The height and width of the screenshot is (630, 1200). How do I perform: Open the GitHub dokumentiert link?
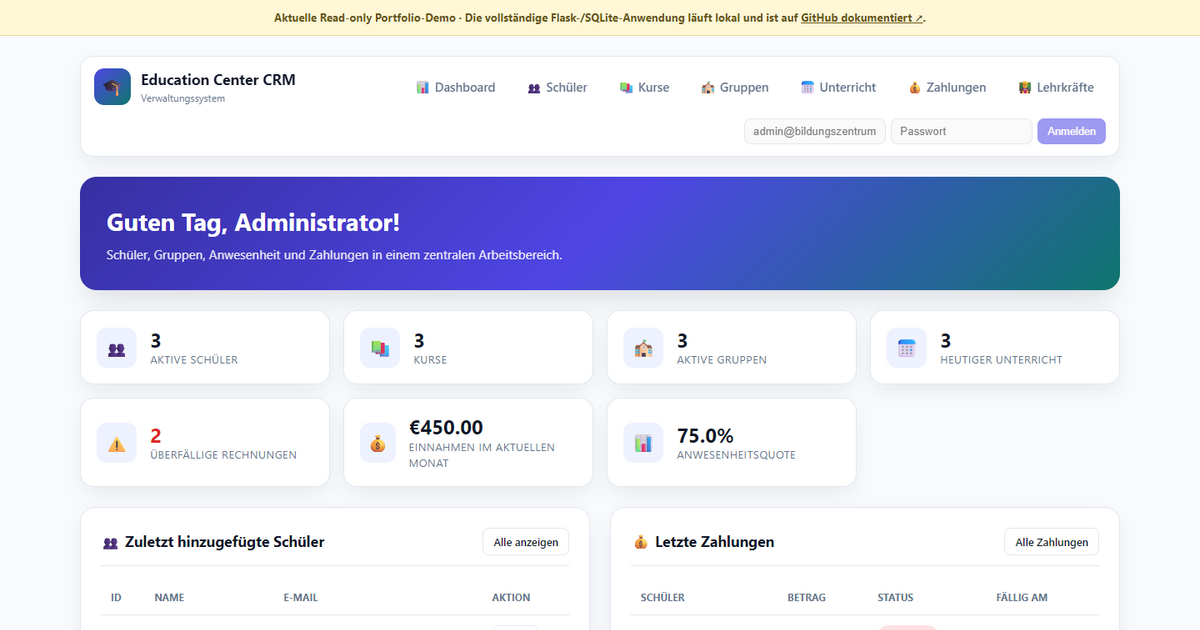[862, 18]
